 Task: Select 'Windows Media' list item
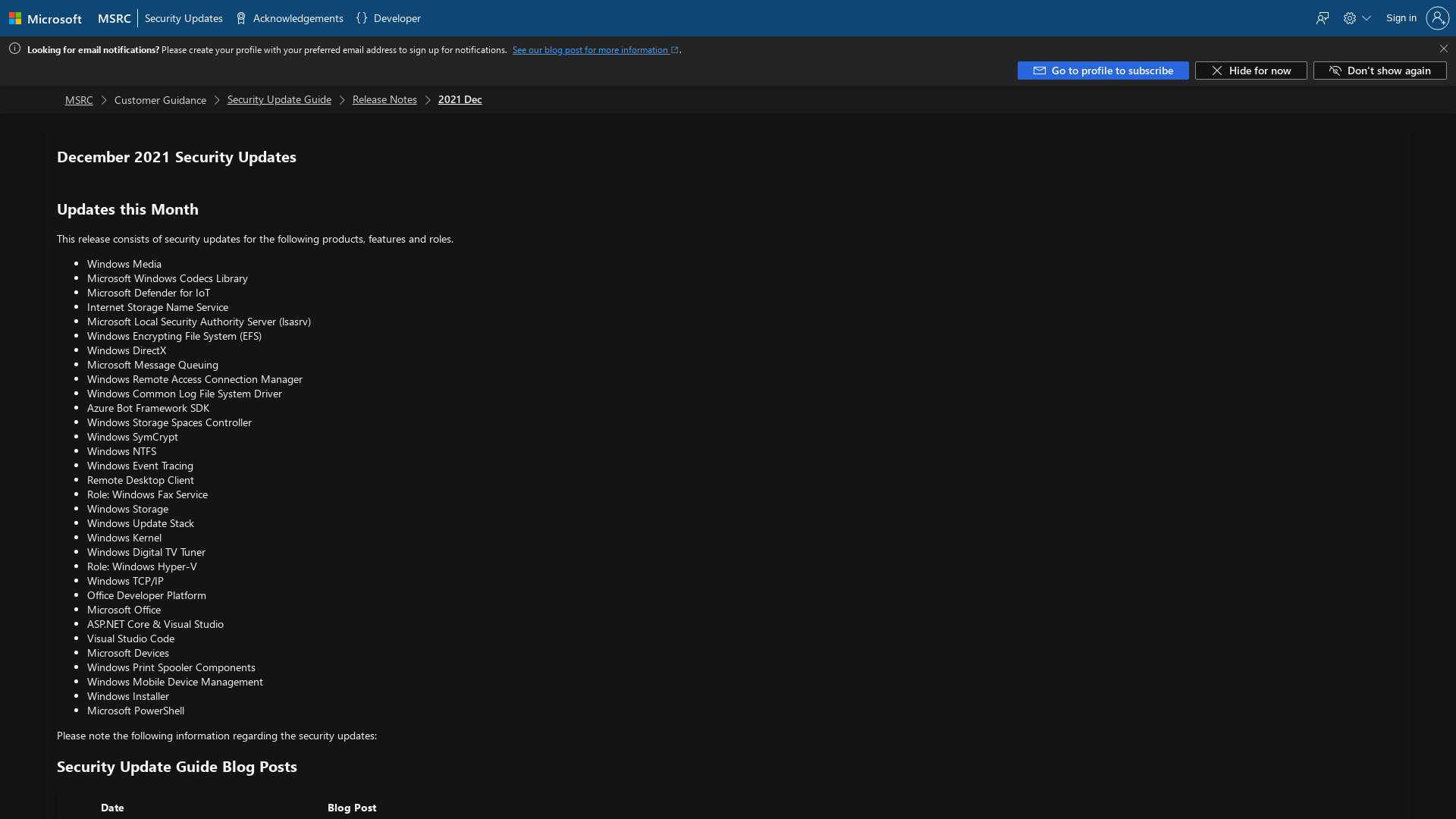coord(124,264)
